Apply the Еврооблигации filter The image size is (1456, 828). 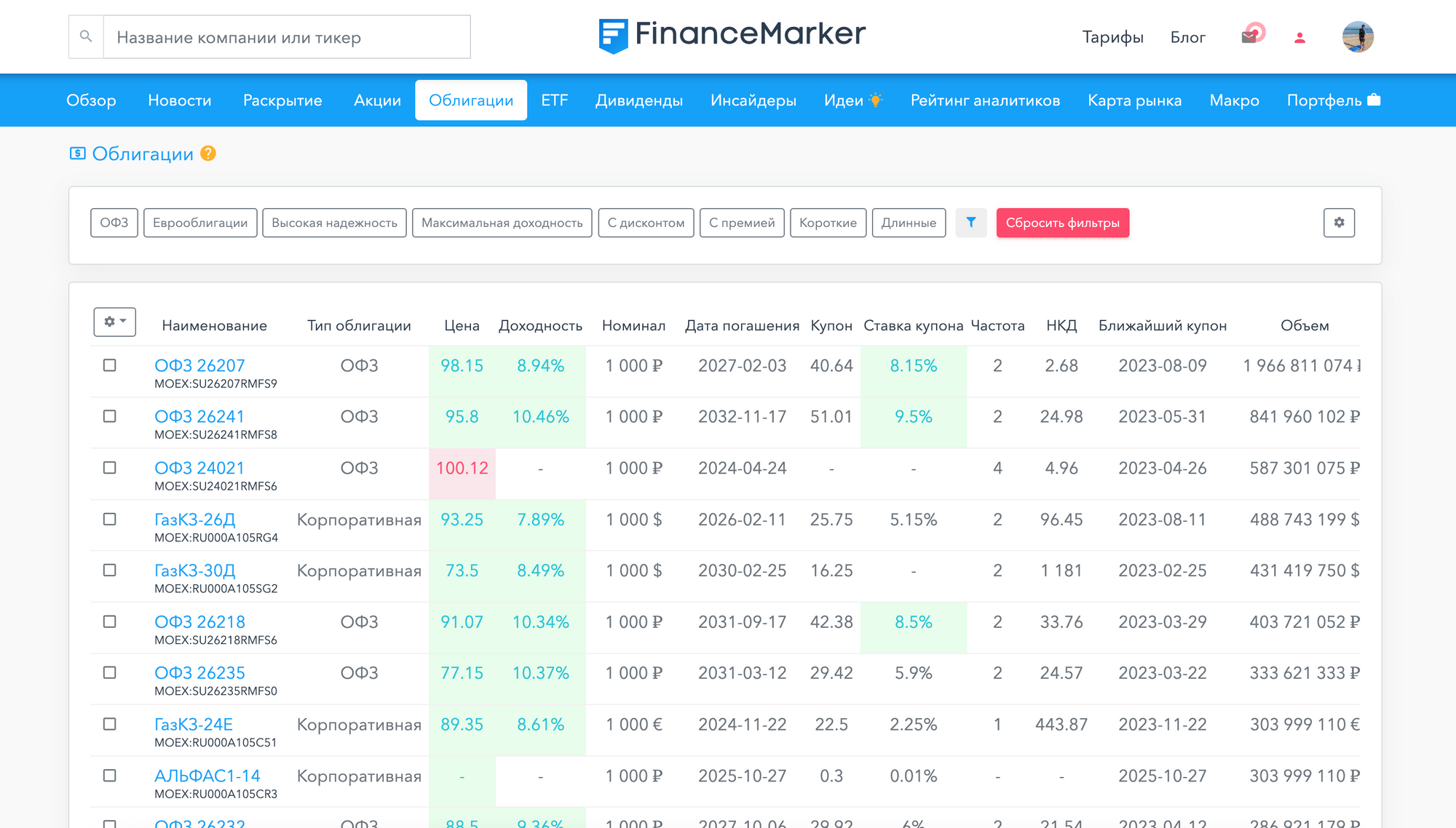200,223
